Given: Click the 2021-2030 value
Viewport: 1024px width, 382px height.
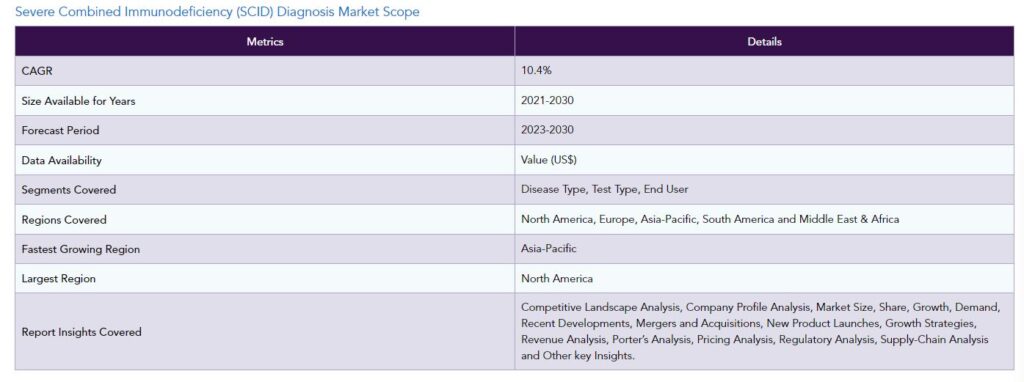Looking at the screenshot, I should pyautogui.click(x=547, y=101).
